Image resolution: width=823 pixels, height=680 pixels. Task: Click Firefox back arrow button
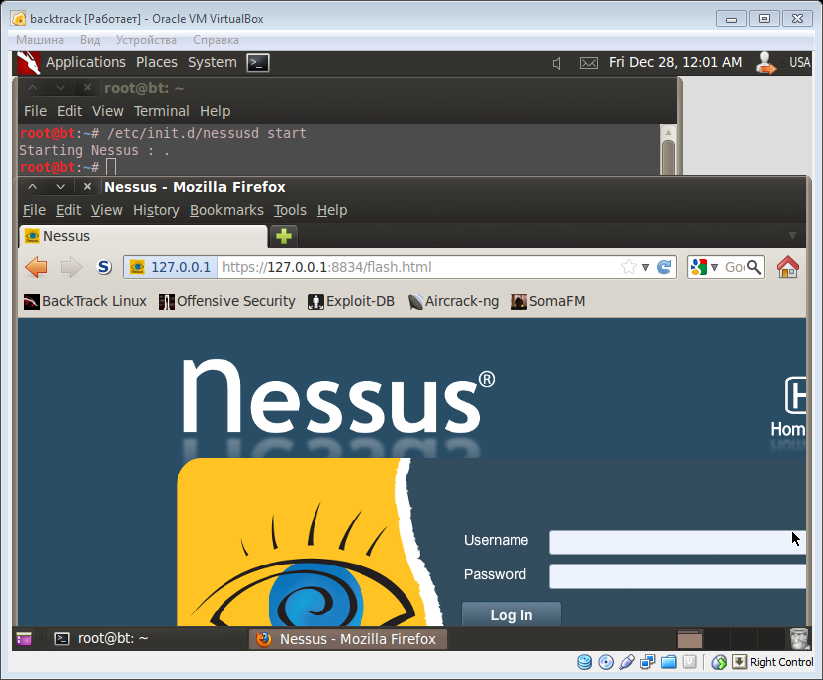(x=36, y=267)
